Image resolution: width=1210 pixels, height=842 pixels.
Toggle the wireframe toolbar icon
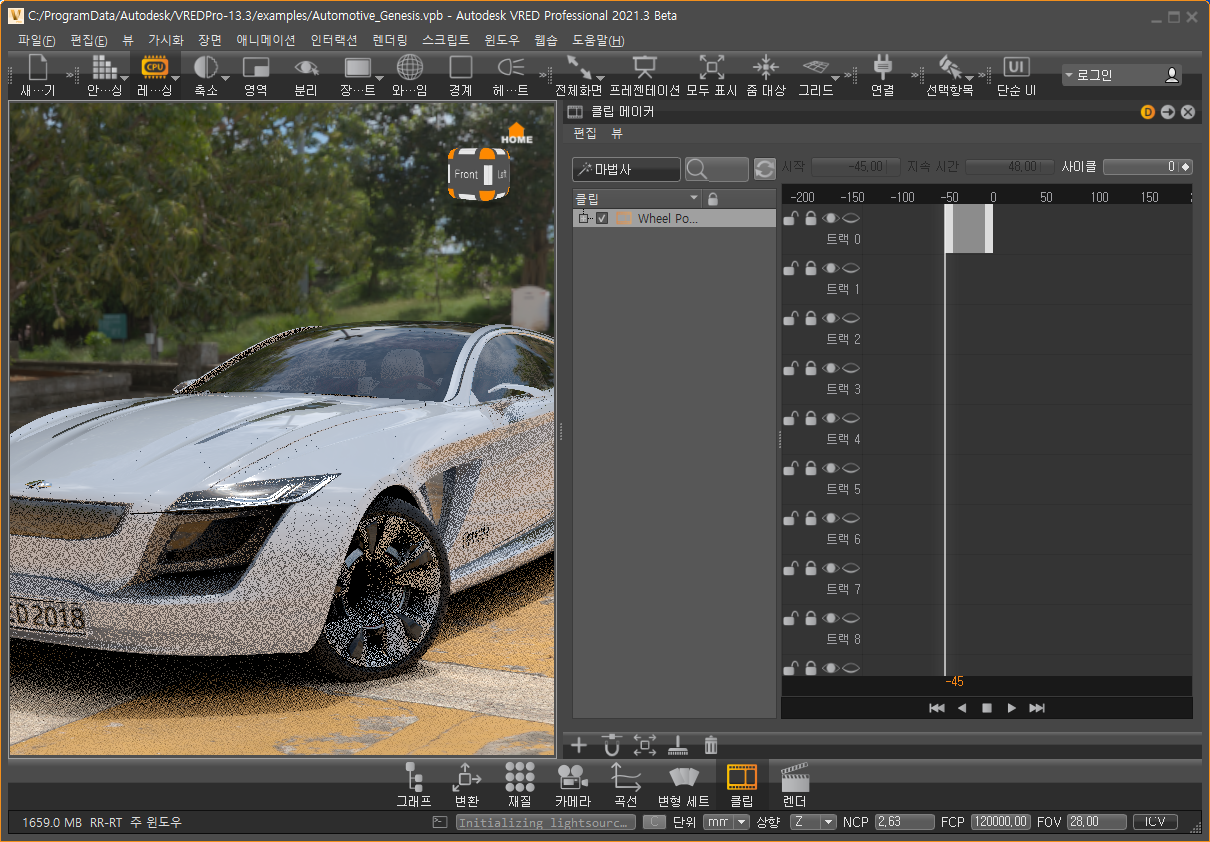(x=409, y=68)
